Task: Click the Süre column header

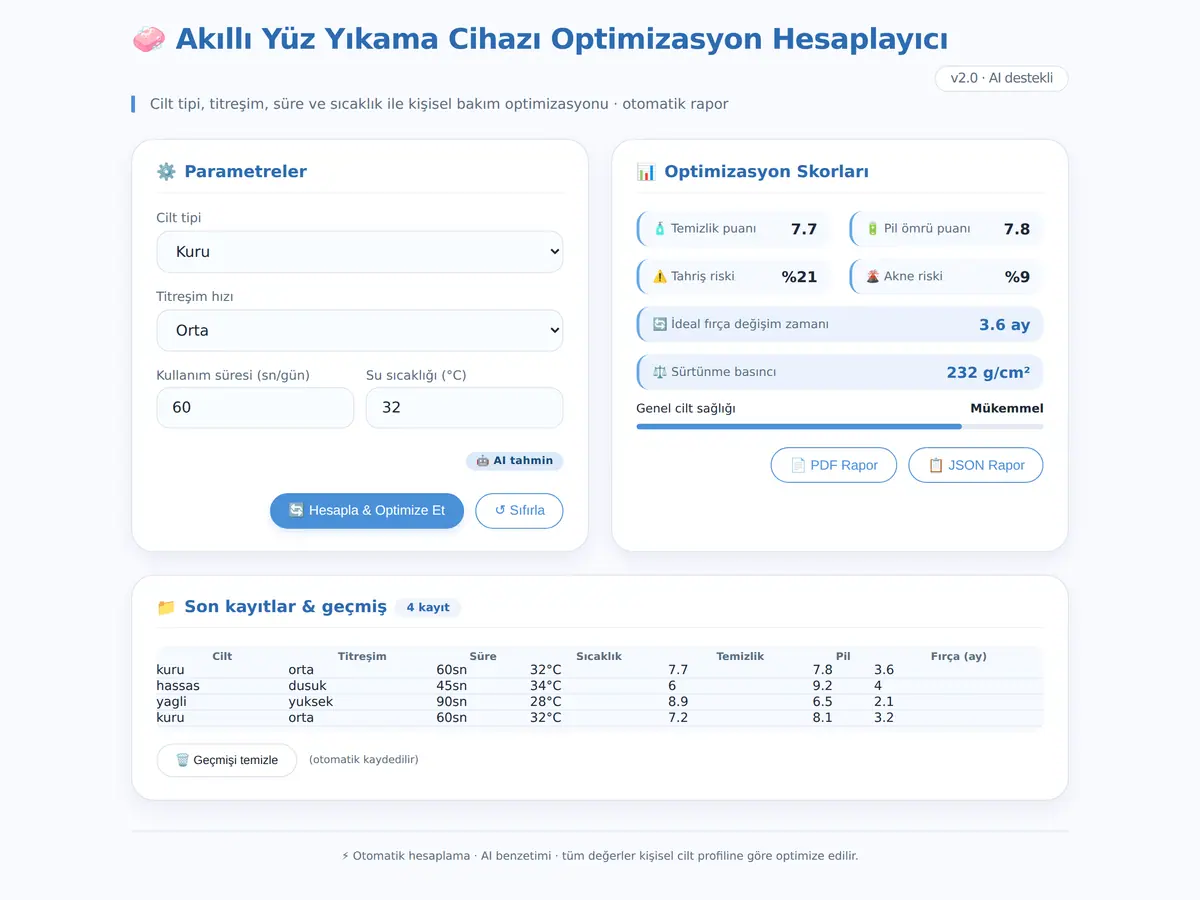Action: click(483, 657)
